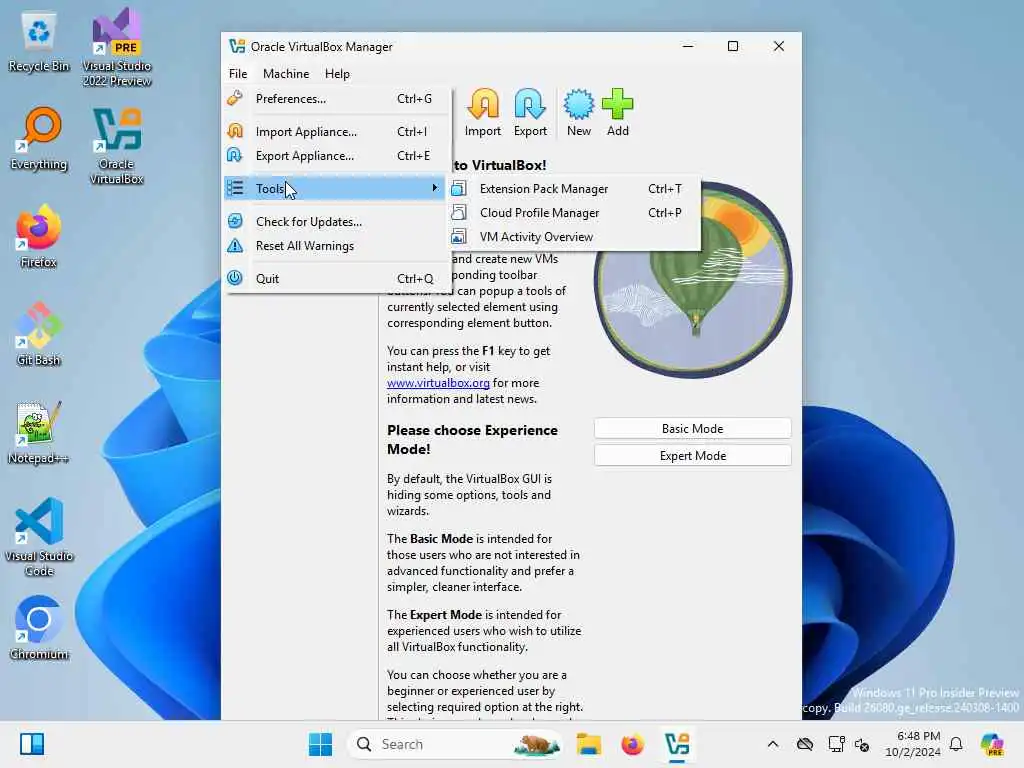Select Export Appliance menu entry
Image resolution: width=1024 pixels, height=768 pixels.
[x=337, y=155]
